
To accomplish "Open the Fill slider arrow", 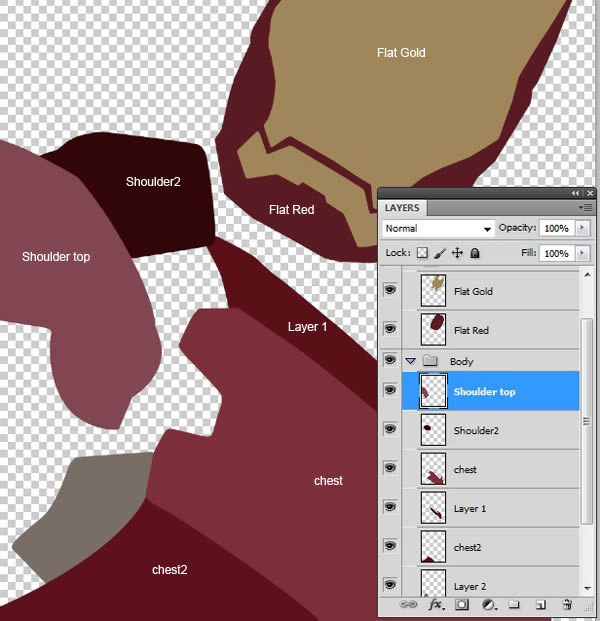I will tap(582, 253).
